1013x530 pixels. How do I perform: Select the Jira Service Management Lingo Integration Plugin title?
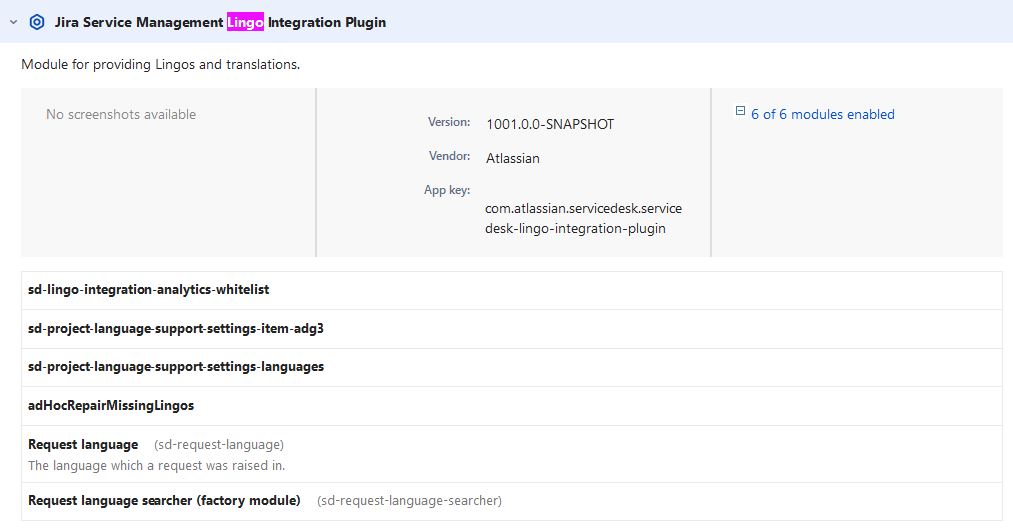(x=220, y=22)
